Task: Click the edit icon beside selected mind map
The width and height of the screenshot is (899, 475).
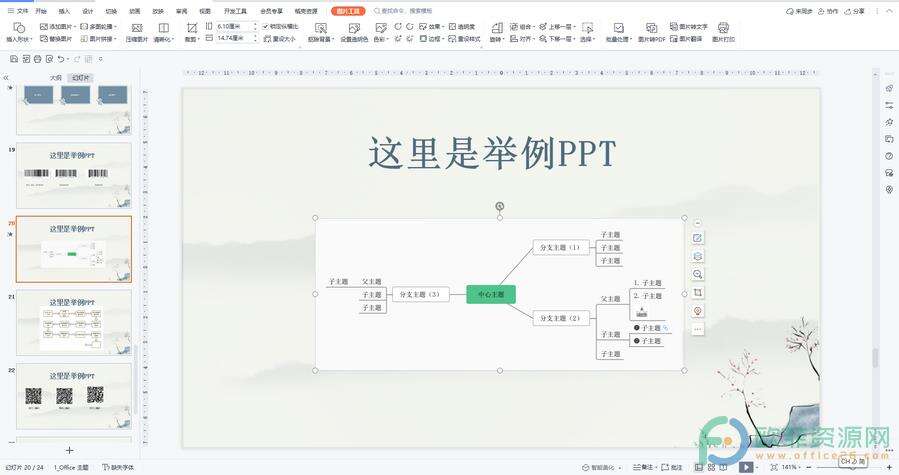Action: [698, 238]
